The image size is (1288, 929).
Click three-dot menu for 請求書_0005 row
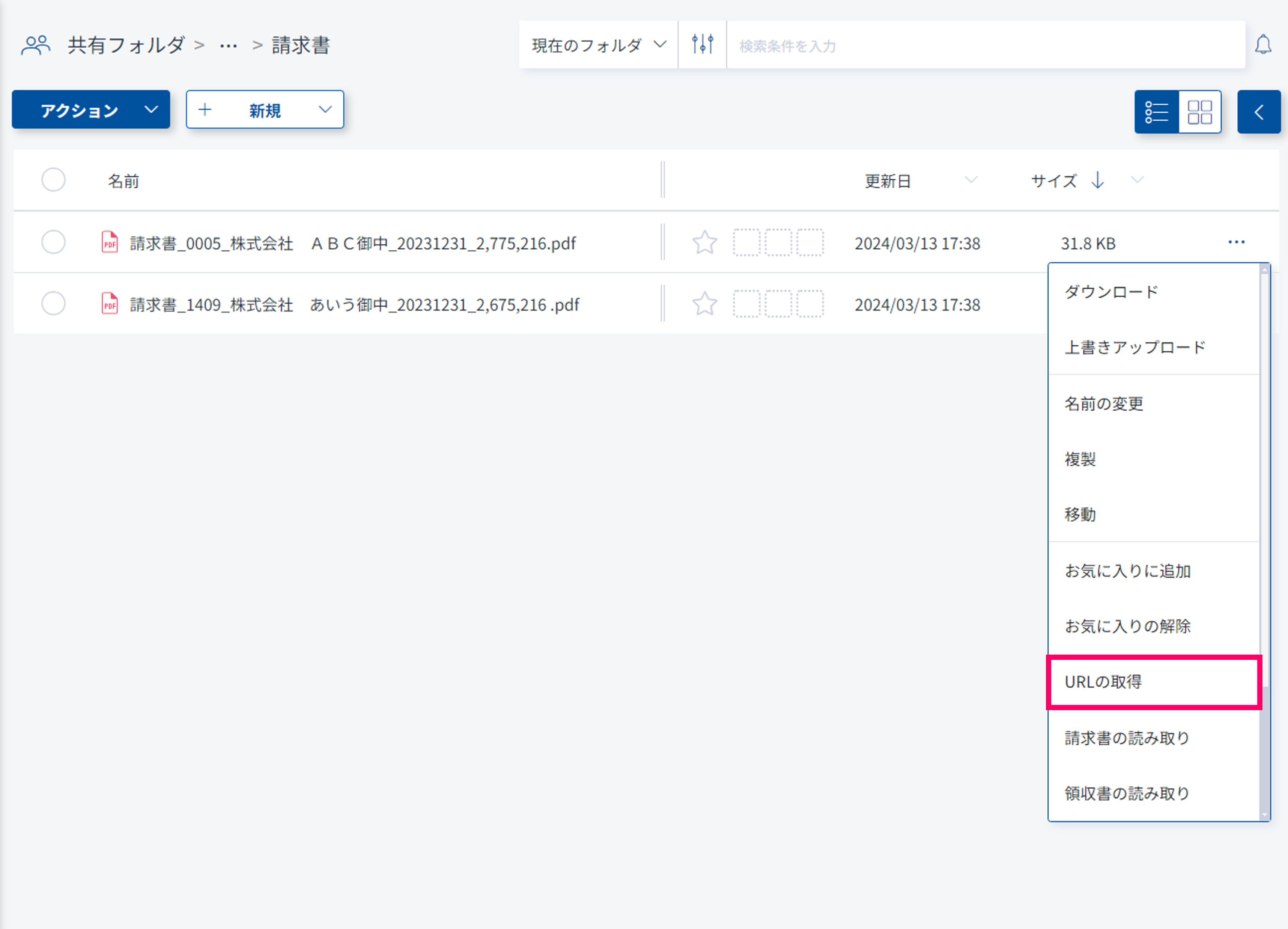pos(1236,242)
